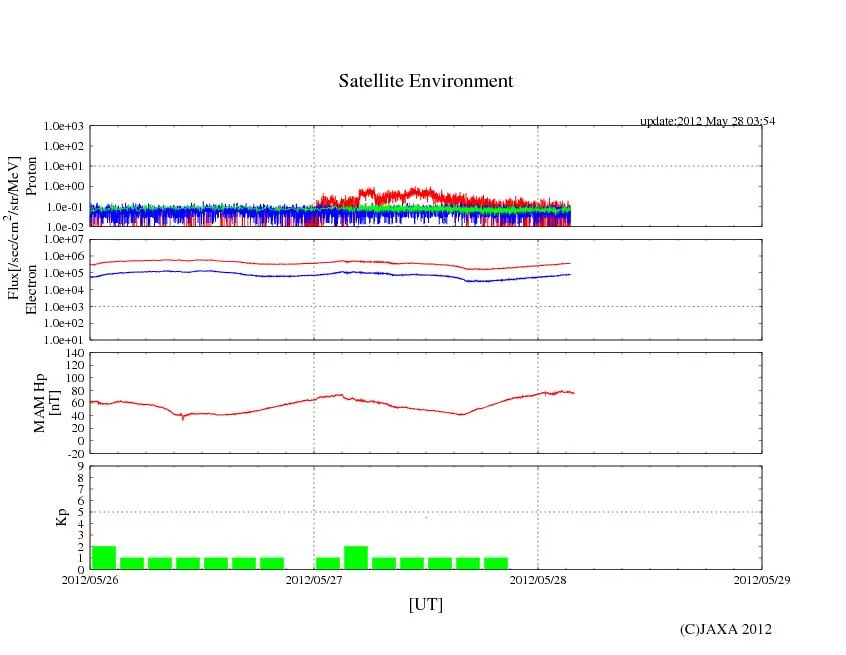
Task: Click the 2012/05/27 date tick label
Action: pos(314,579)
